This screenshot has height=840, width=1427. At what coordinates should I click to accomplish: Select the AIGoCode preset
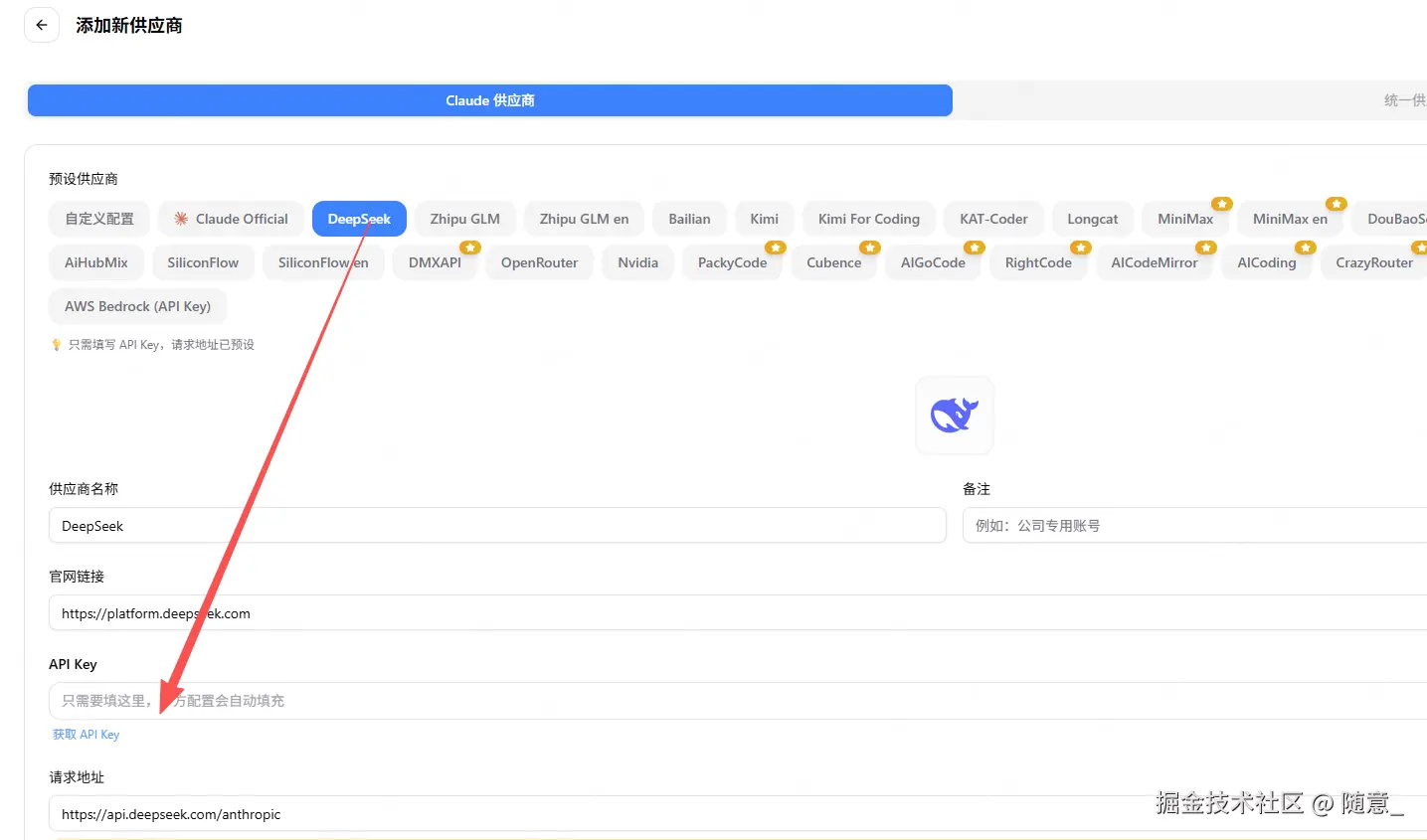point(934,262)
